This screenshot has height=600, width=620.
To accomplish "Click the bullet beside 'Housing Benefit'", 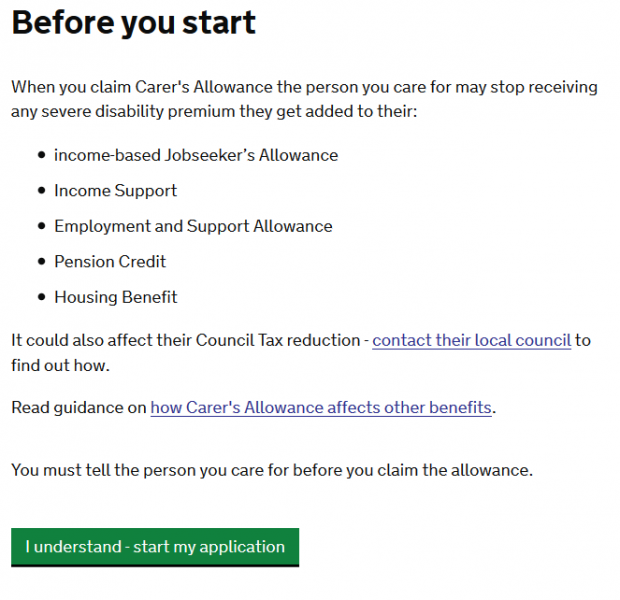I will pos(41,297).
